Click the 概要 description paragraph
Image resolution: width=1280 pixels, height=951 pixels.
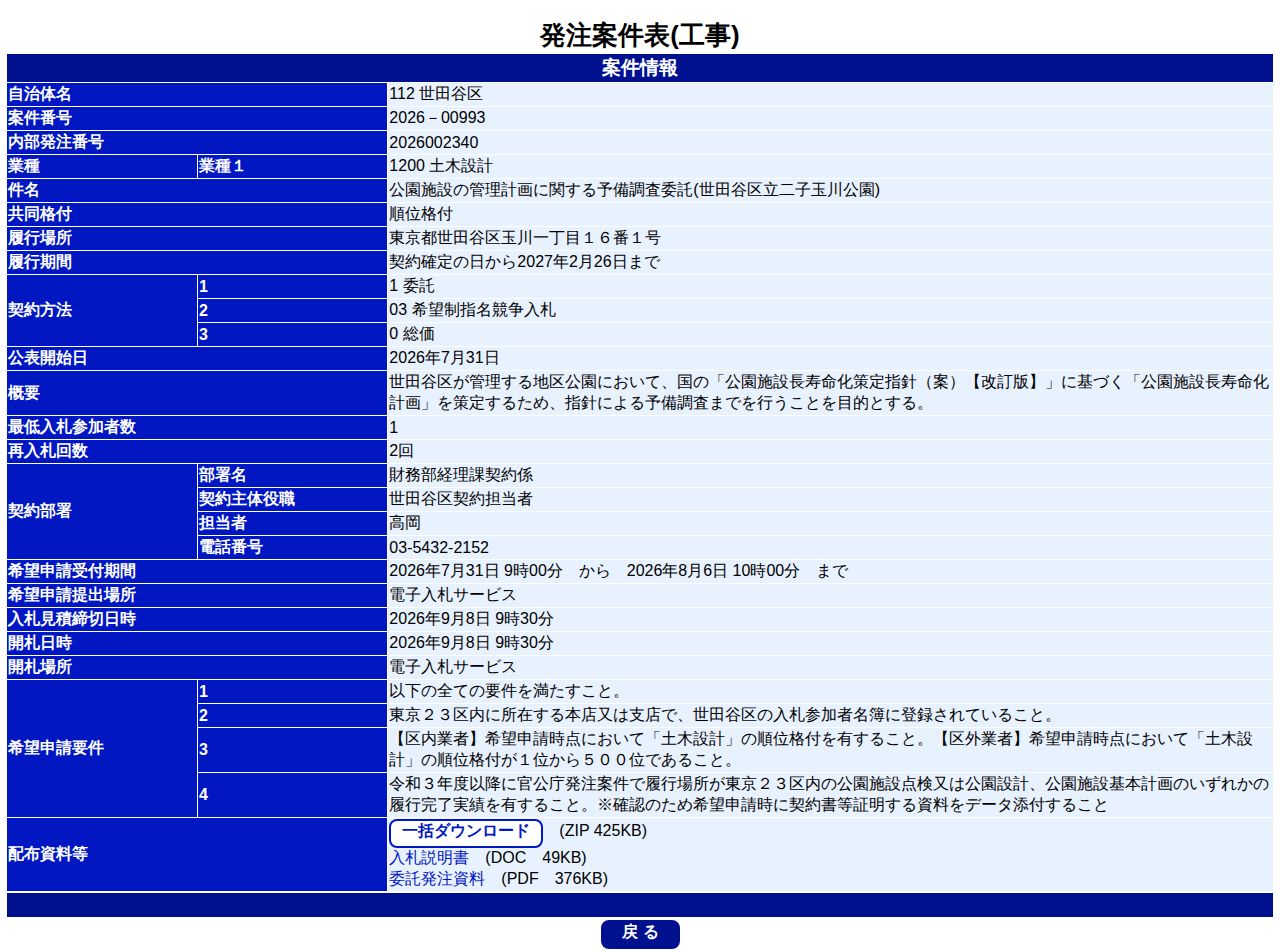pos(829,393)
